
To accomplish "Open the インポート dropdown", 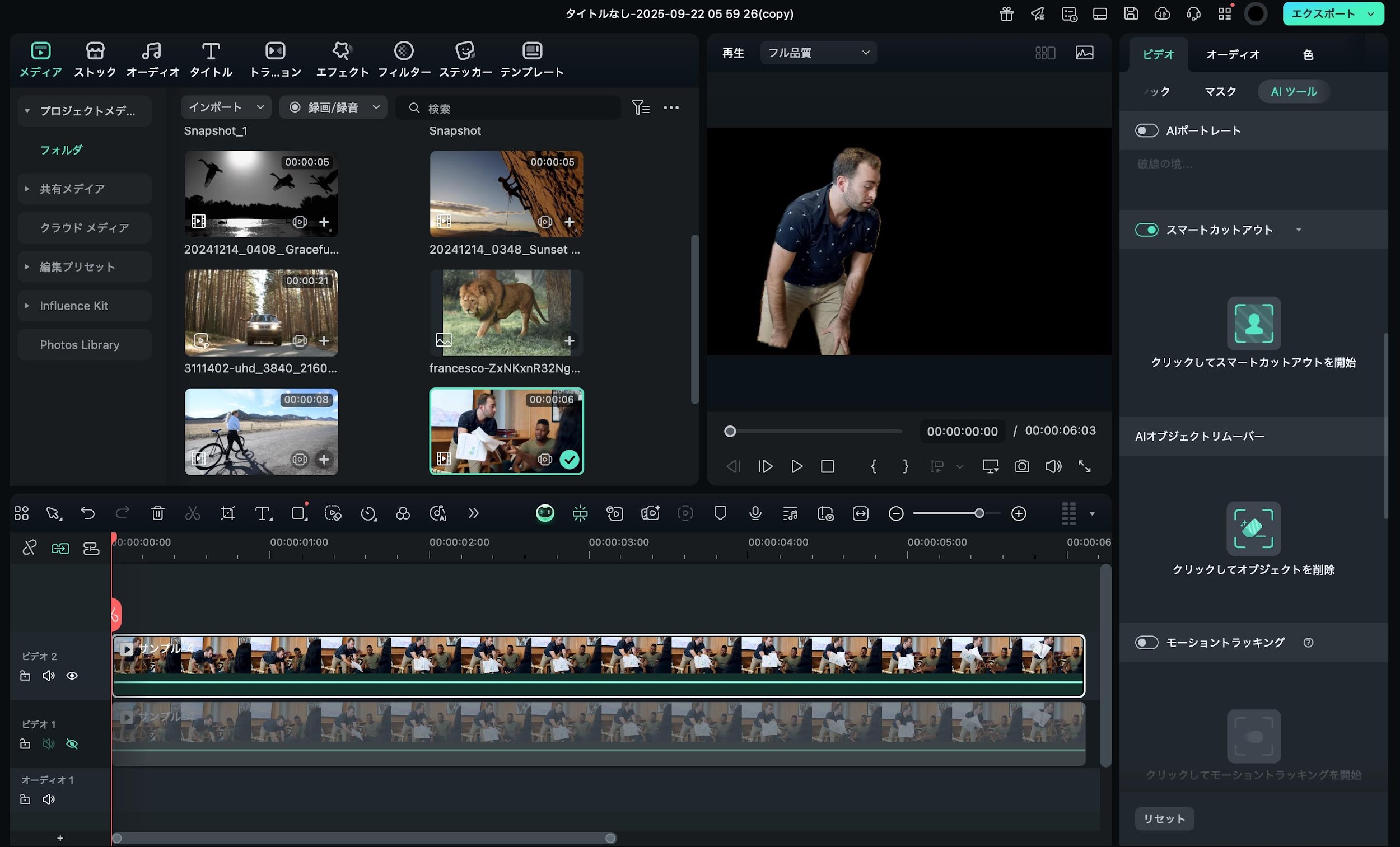I will 226,107.
